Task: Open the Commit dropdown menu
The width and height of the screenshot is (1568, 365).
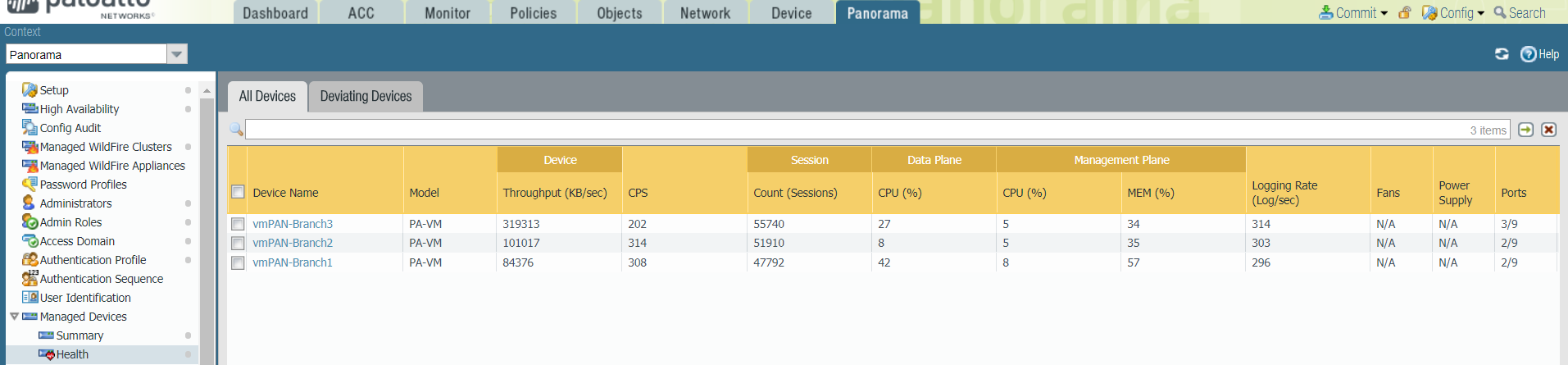Action: (x=1353, y=13)
